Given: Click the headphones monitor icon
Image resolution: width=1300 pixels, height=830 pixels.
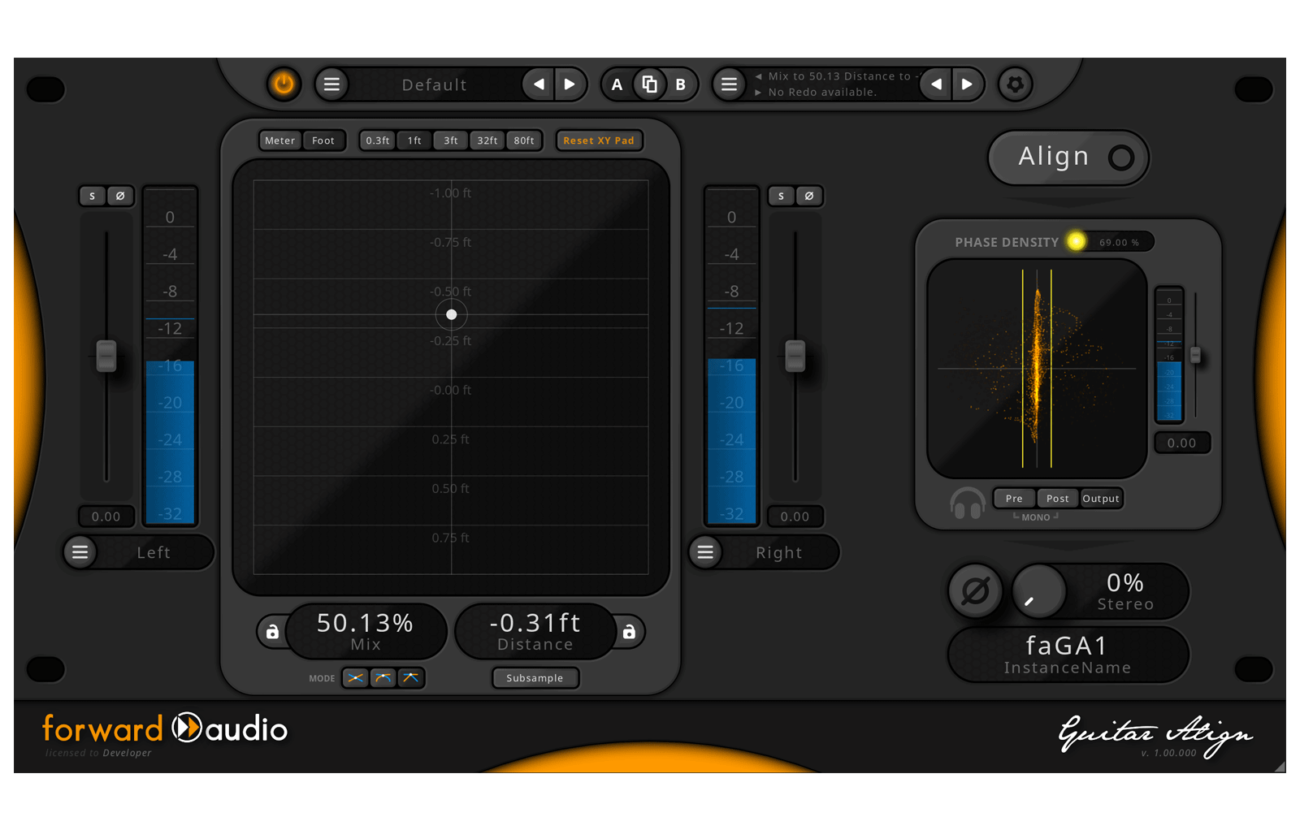Looking at the screenshot, I should pos(967,503).
